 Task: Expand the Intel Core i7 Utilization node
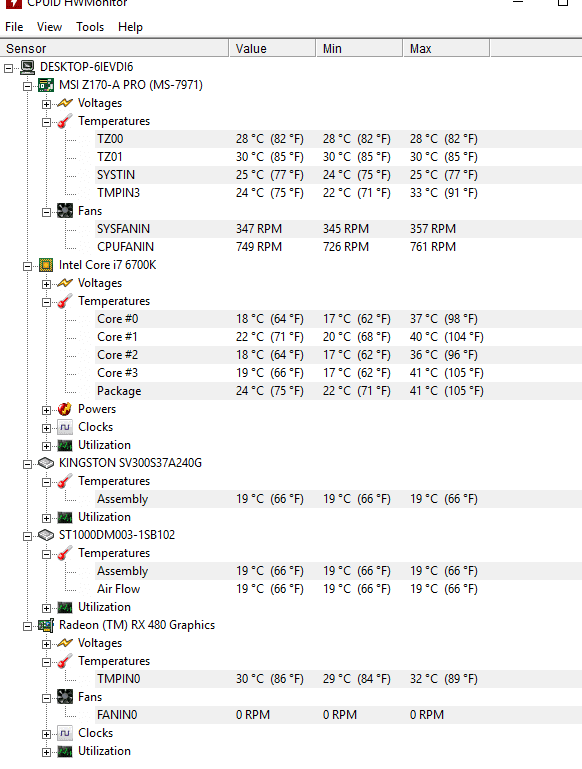46,446
